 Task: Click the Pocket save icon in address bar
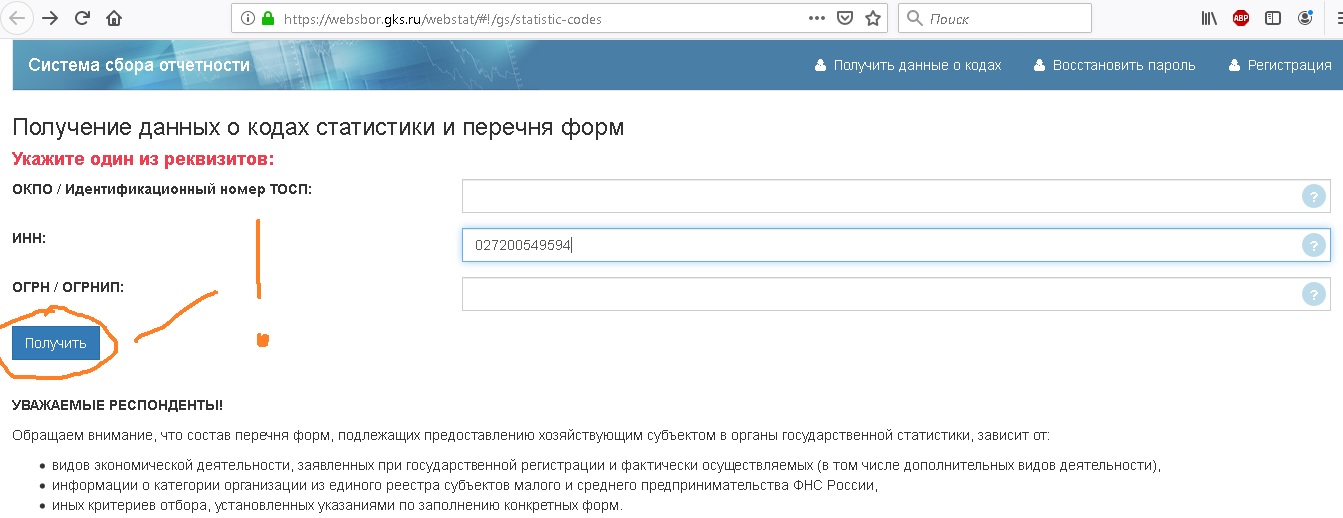coord(845,18)
